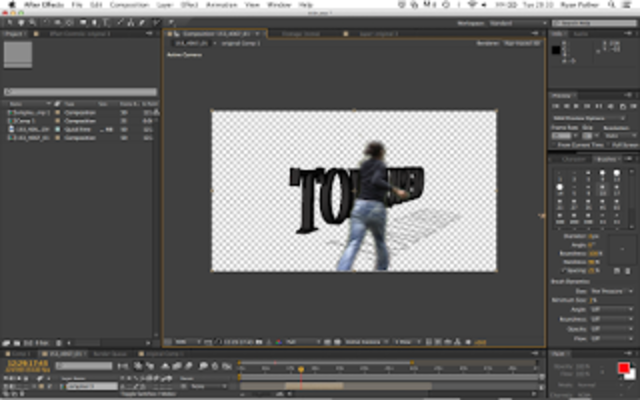Open 1 View layout dropdown
This screenshot has height=400, width=640.
407,342
